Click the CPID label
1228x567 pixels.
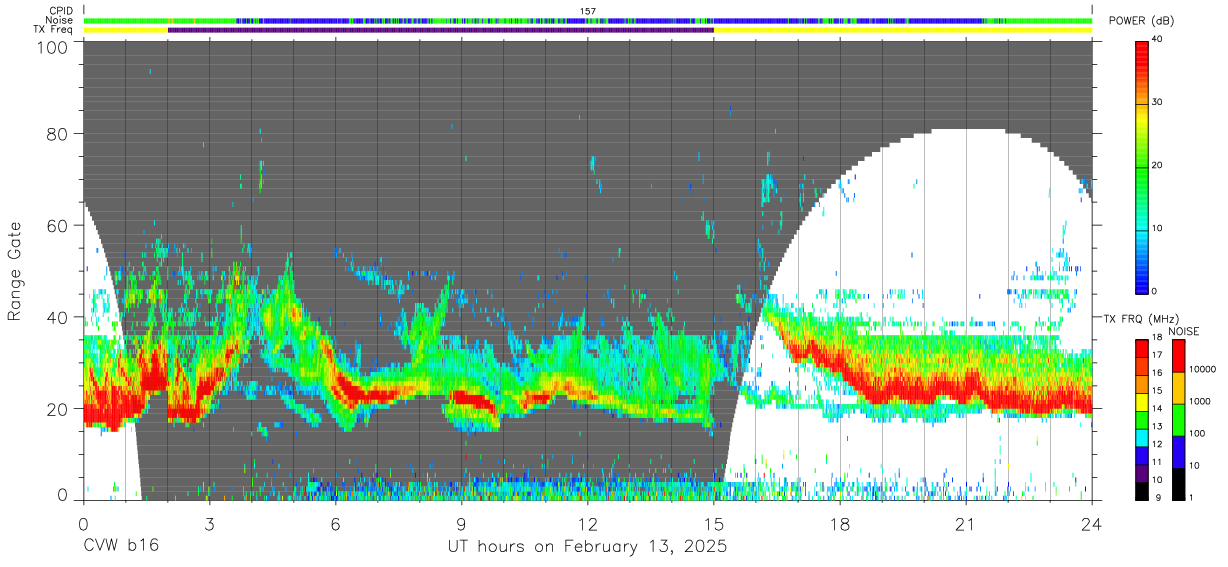pyautogui.click(x=61, y=11)
